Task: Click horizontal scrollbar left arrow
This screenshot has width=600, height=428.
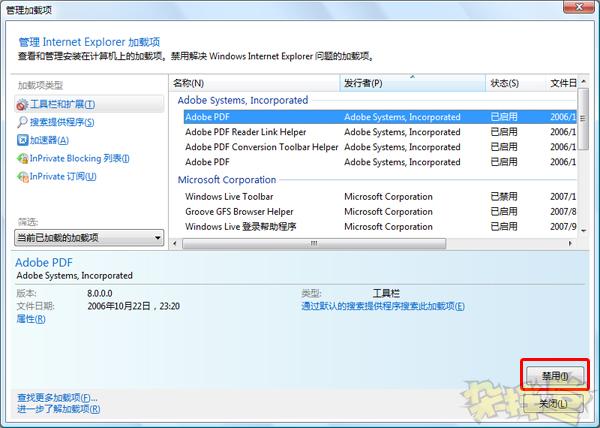Action: [x=175, y=243]
